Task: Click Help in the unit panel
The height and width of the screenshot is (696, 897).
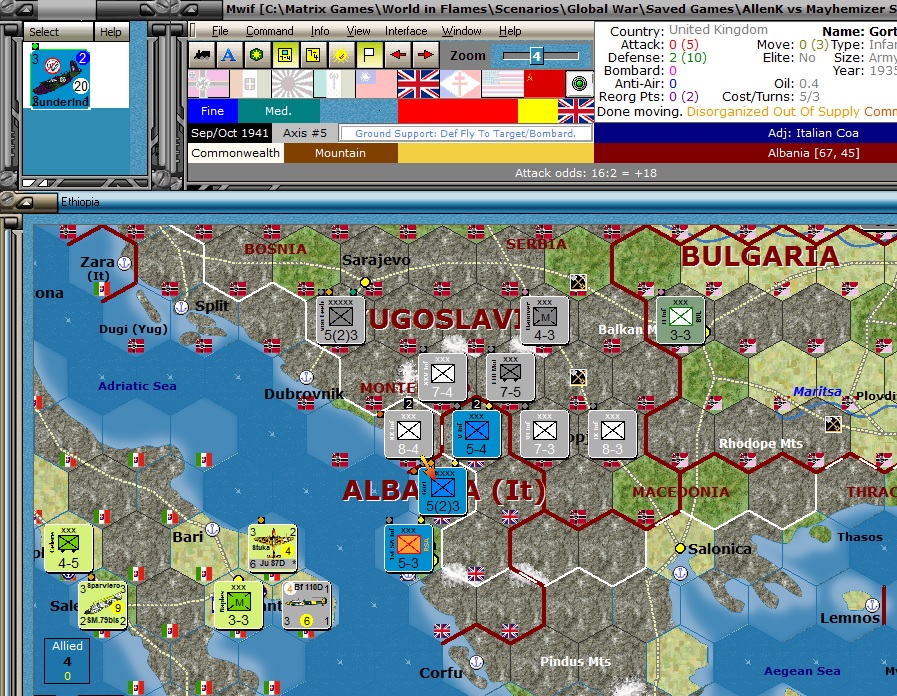Action: pyautogui.click(x=110, y=32)
